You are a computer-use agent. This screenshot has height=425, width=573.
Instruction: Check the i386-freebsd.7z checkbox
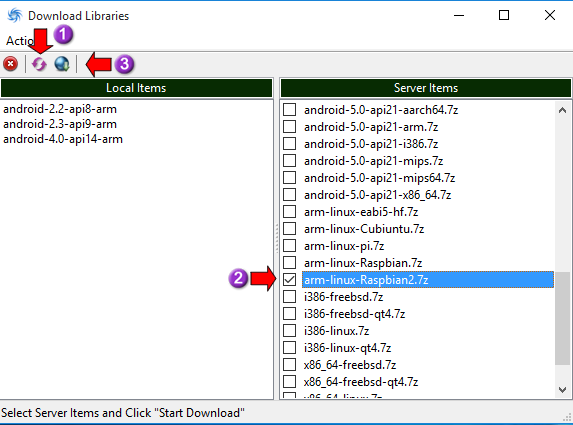click(289, 297)
